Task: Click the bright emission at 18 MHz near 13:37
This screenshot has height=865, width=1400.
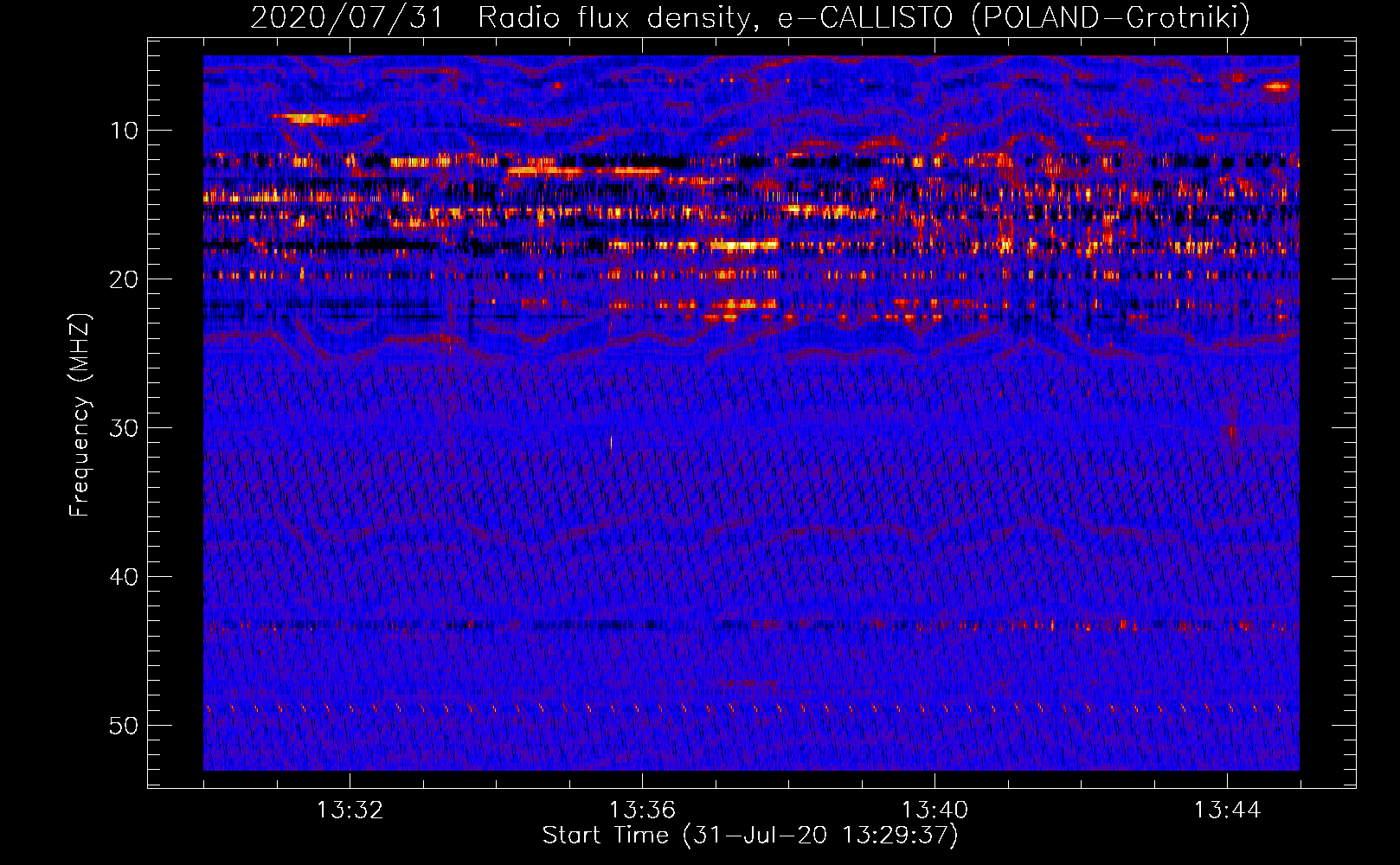Action: [x=744, y=246]
